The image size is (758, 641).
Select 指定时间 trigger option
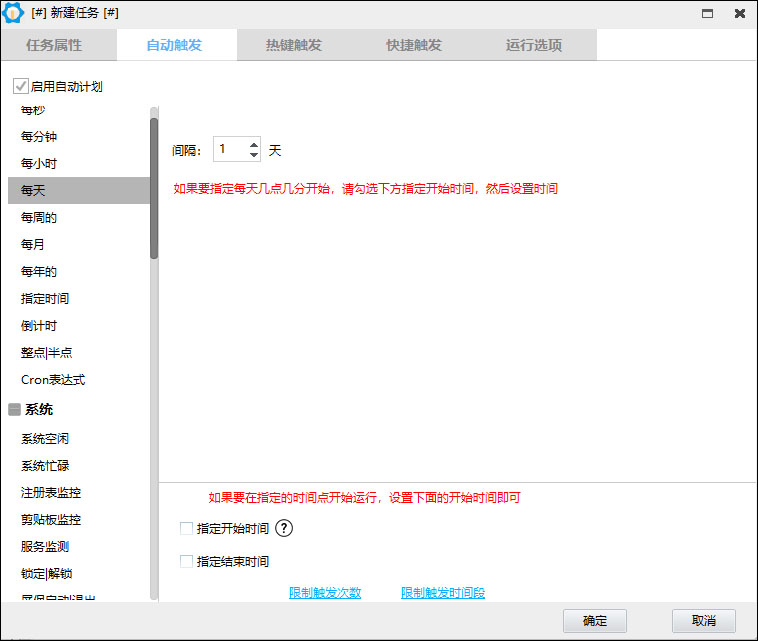[x=79, y=299]
